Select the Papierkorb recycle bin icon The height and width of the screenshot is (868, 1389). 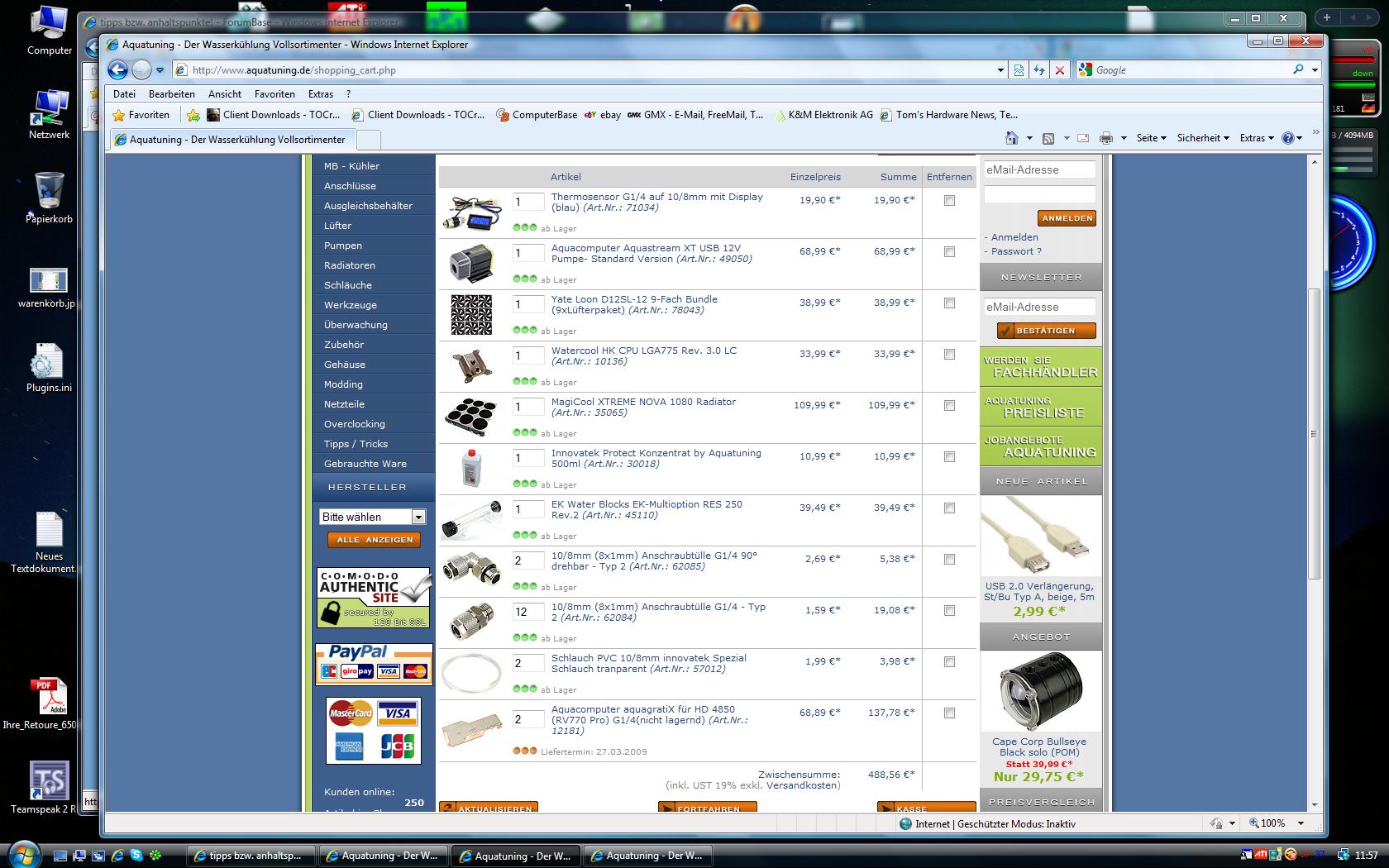point(49,198)
